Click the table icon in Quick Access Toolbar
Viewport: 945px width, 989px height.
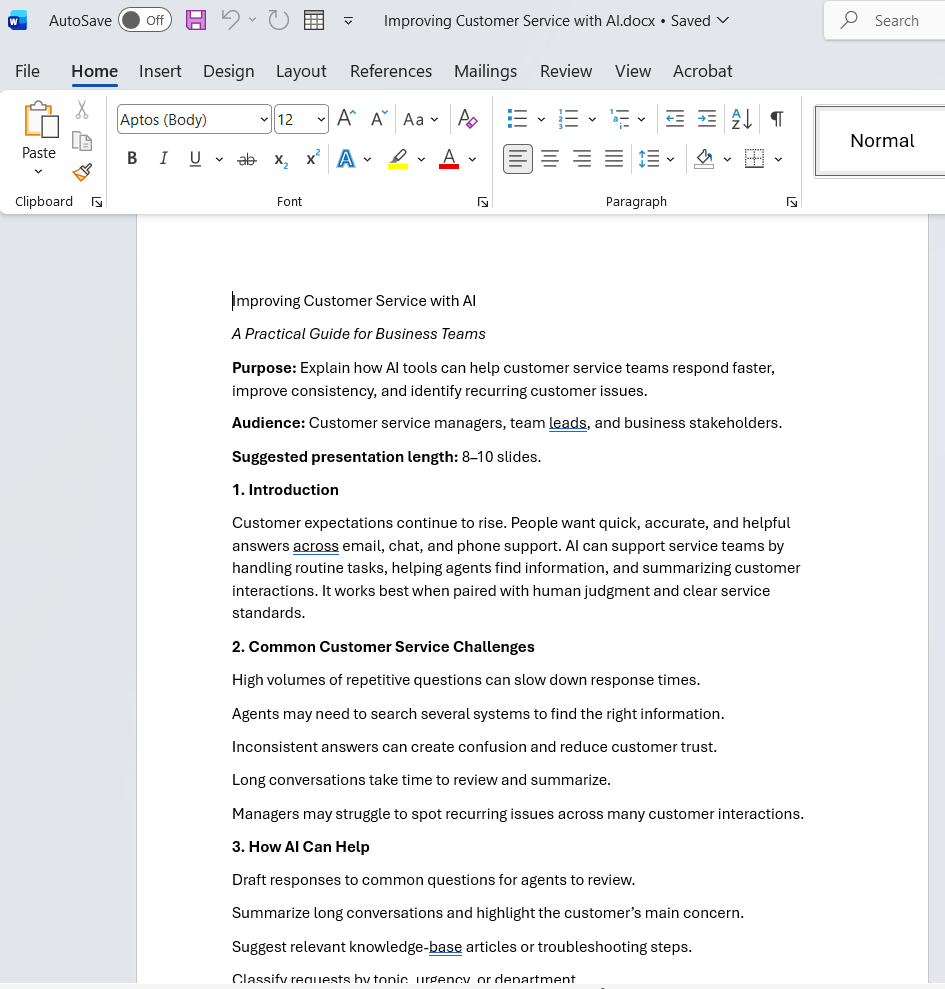click(x=314, y=20)
